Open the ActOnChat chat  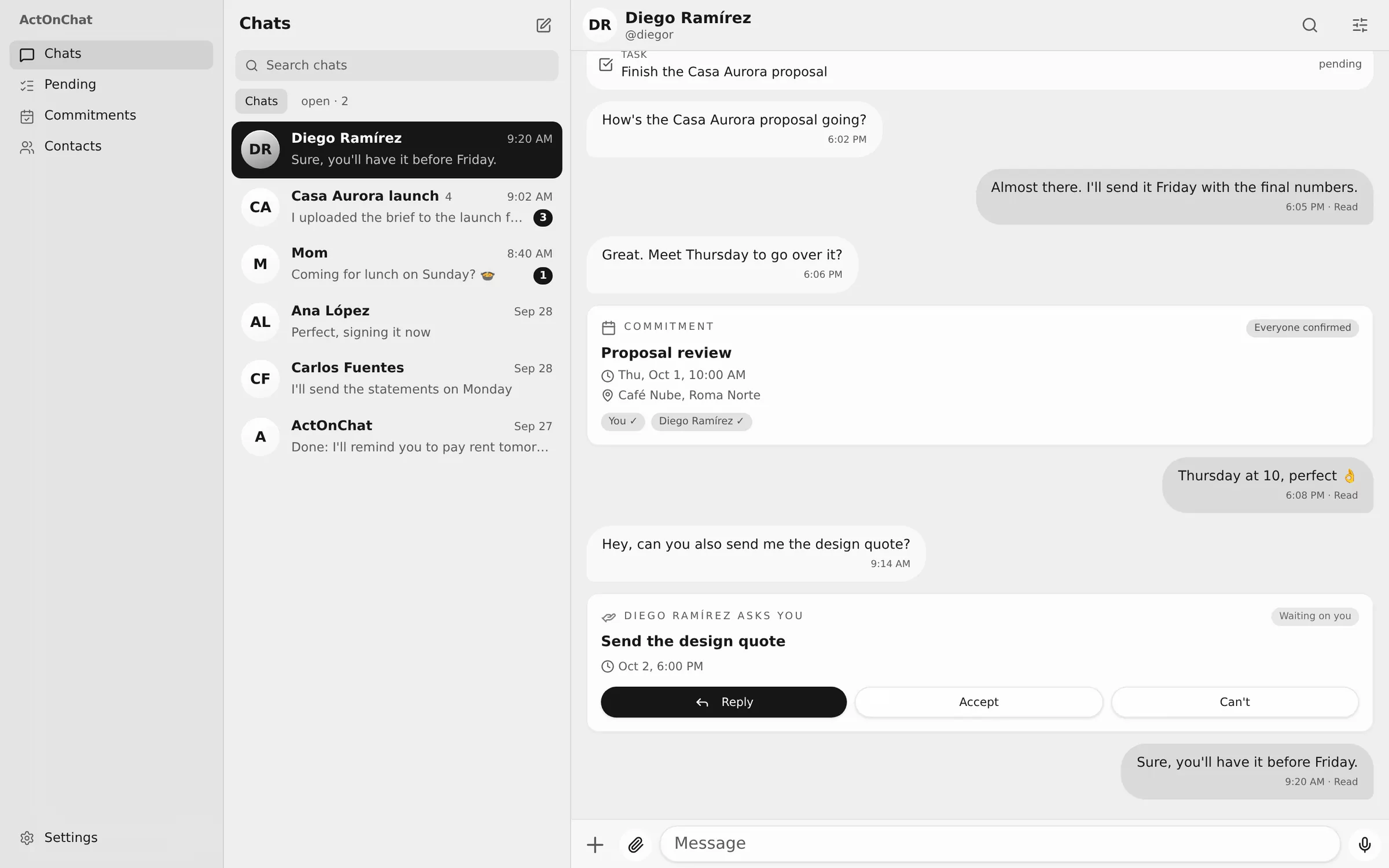pyautogui.click(x=396, y=437)
